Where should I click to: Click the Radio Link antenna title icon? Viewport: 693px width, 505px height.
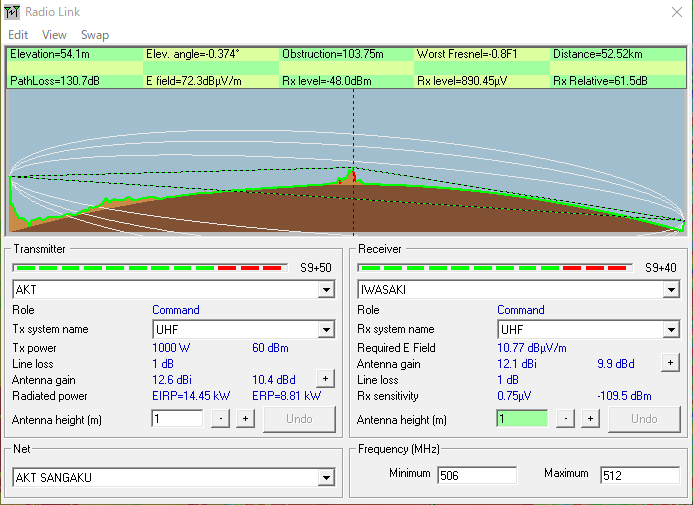(x=11, y=12)
